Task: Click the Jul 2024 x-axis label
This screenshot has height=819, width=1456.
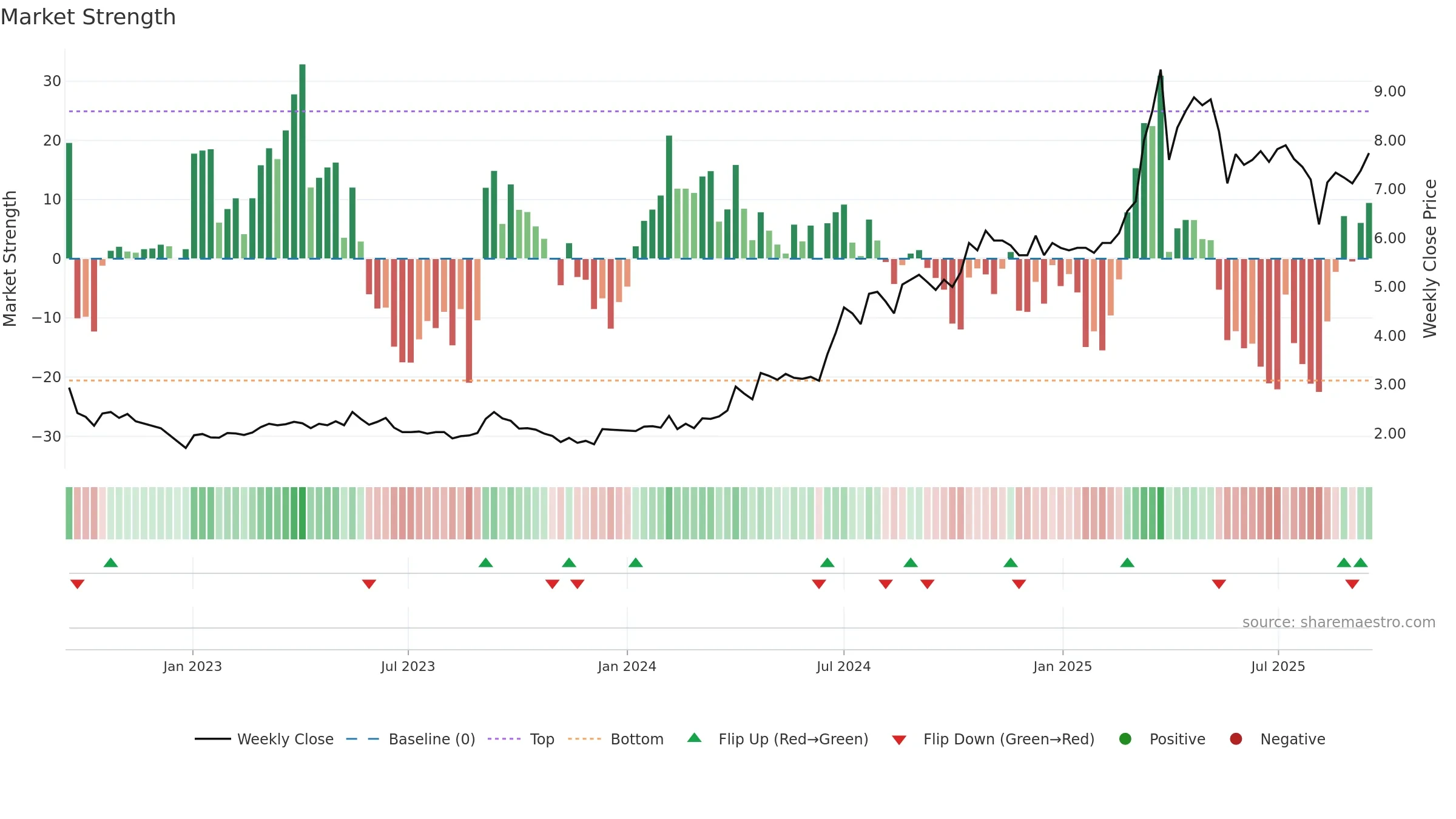Action: pyautogui.click(x=843, y=667)
